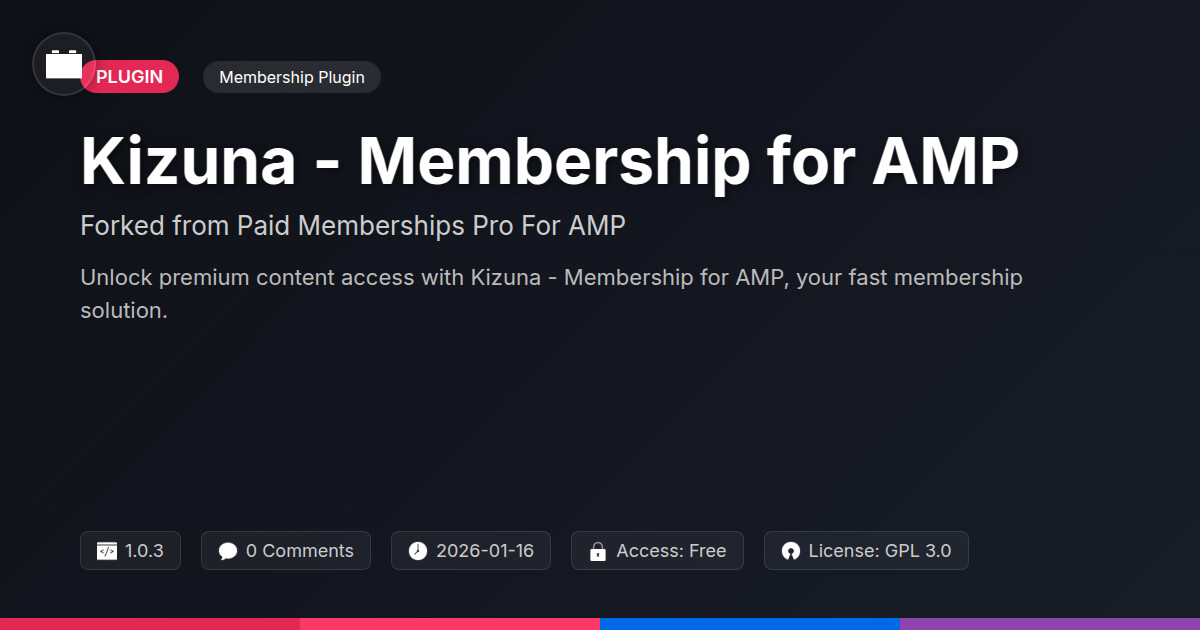Click the purple segment of the bottom bar
The width and height of the screenshot is (1200, 630).
tap(1050, 624)
